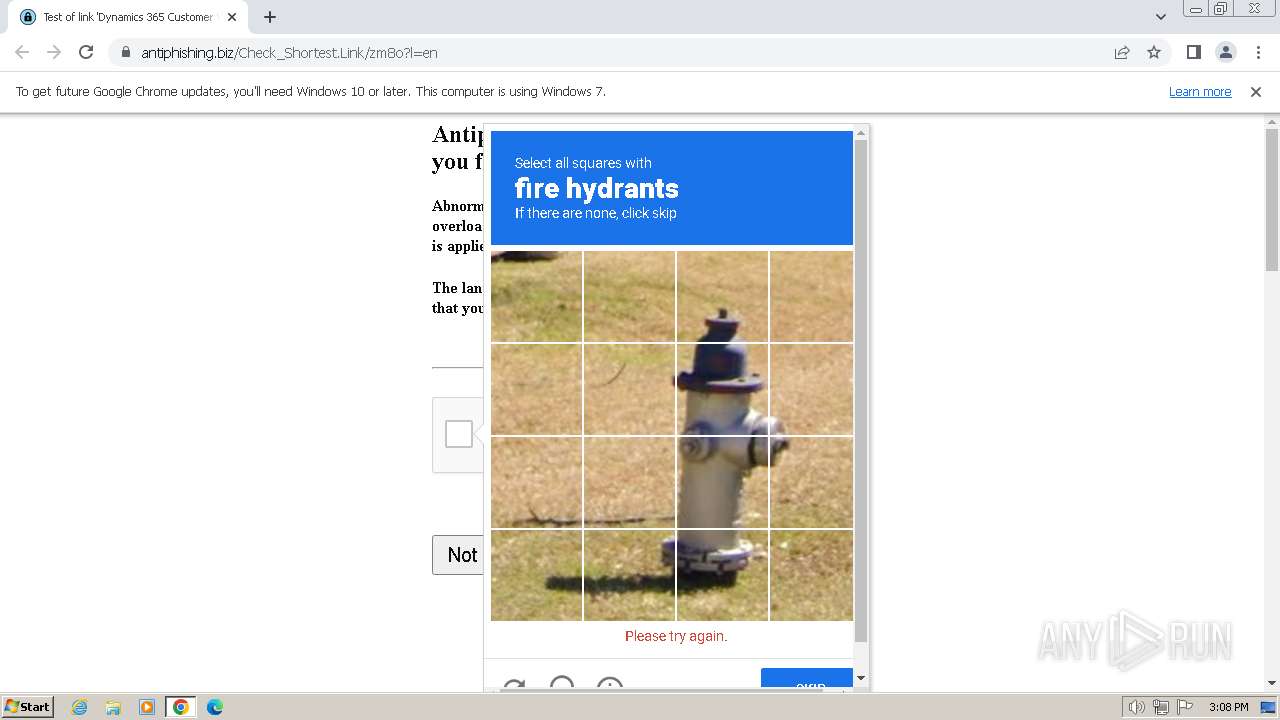Click the 'Please try again.' message
Viewport: 1280px width, 720px height.
[x=676, y=636]
